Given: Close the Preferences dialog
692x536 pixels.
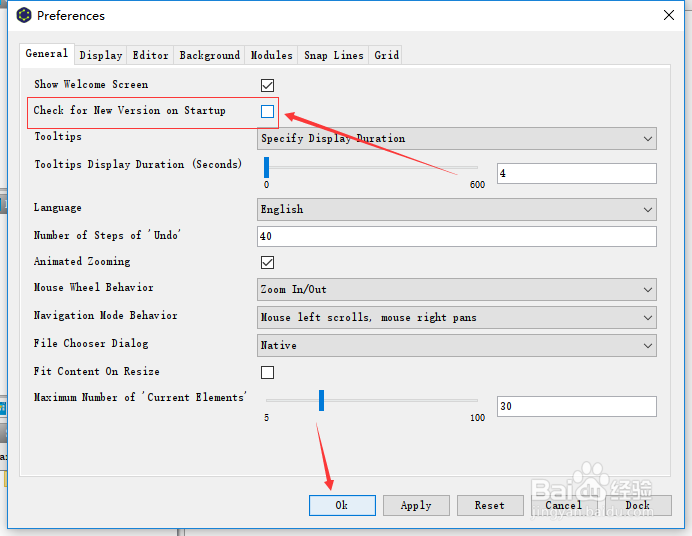Looking at the screenshot, I should click(669, 15).
